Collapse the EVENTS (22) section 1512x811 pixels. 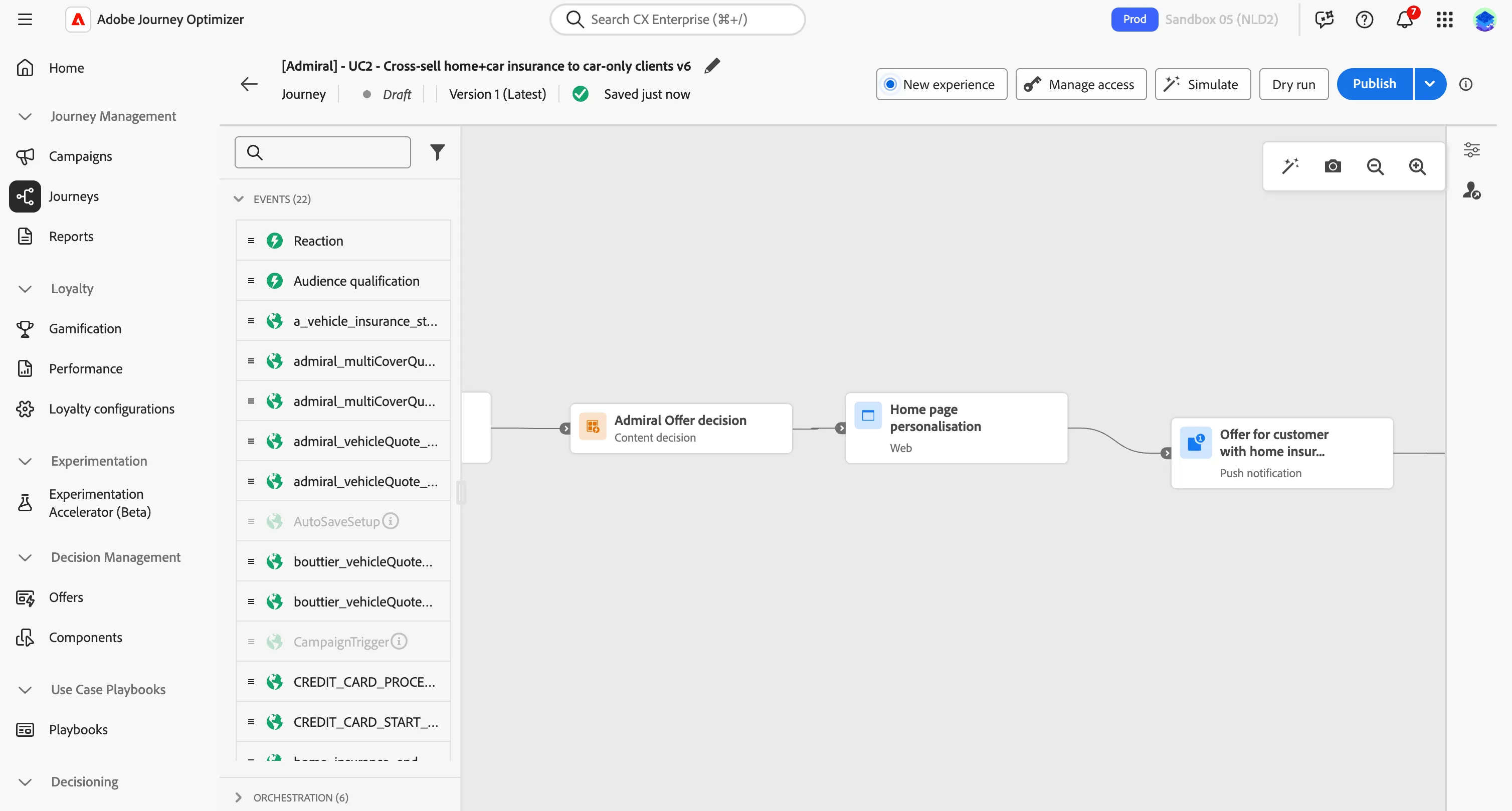(238, 199)
